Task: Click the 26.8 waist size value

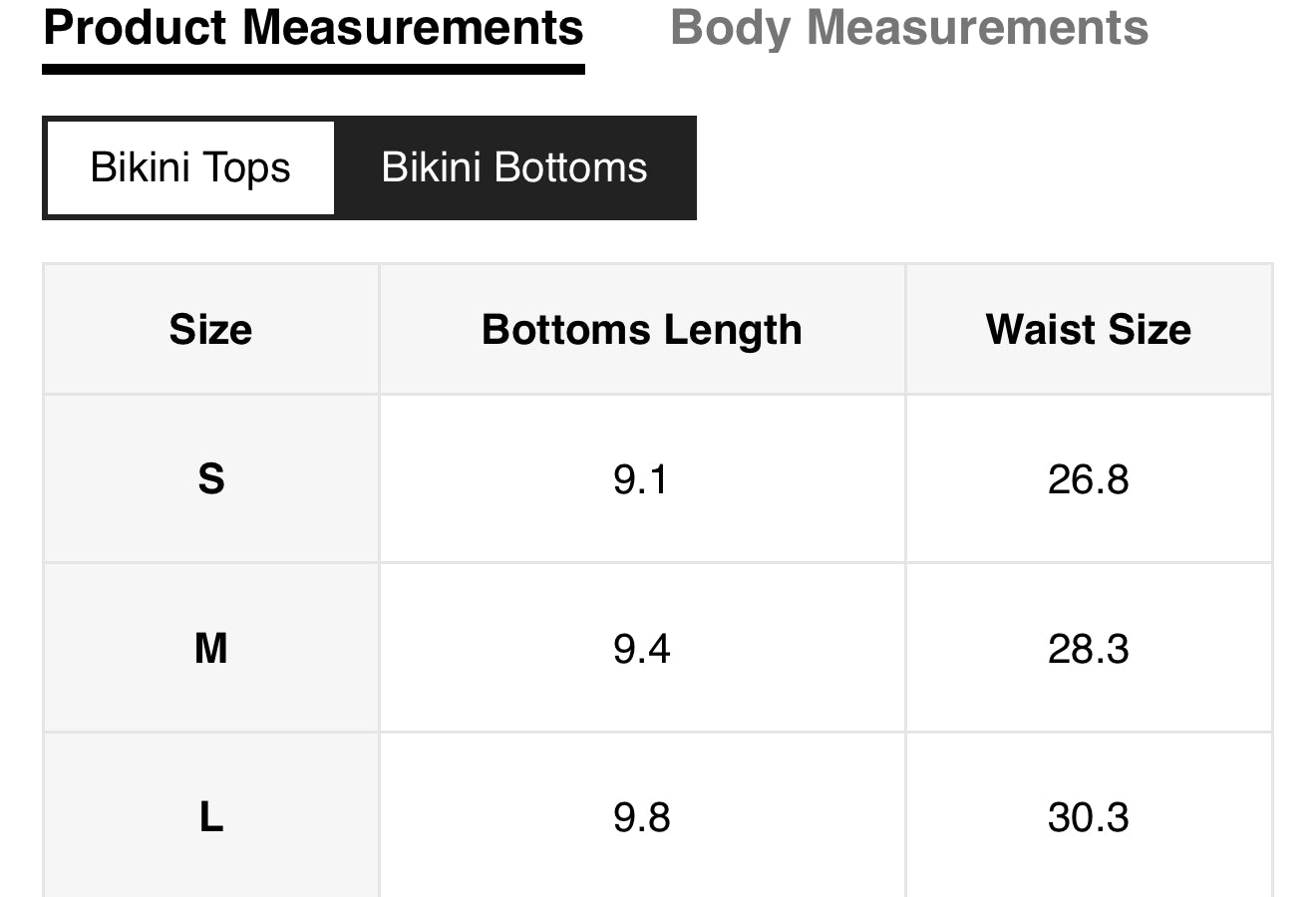Action: click(1088, 479)
